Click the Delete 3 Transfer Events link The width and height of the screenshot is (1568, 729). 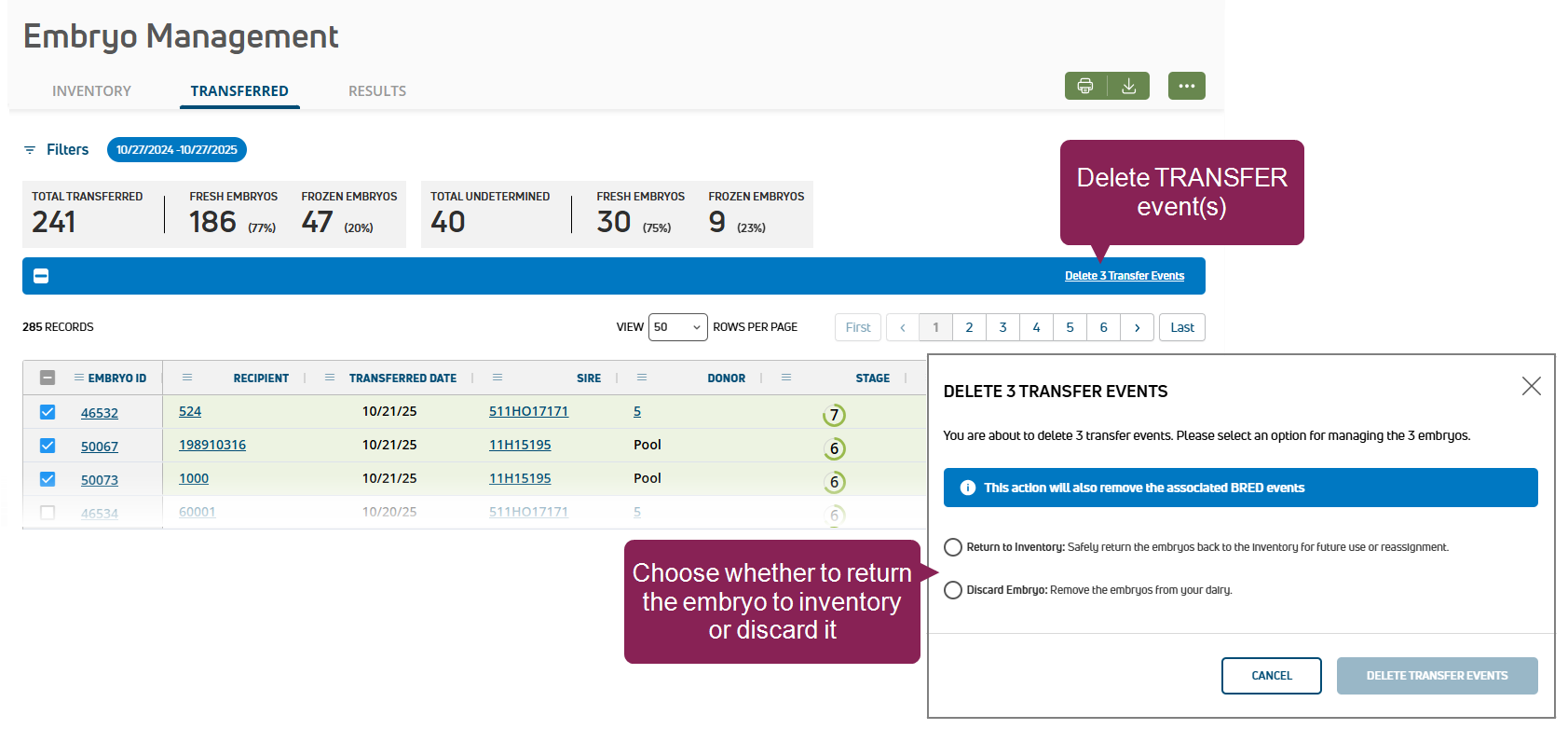(1125, 276)
